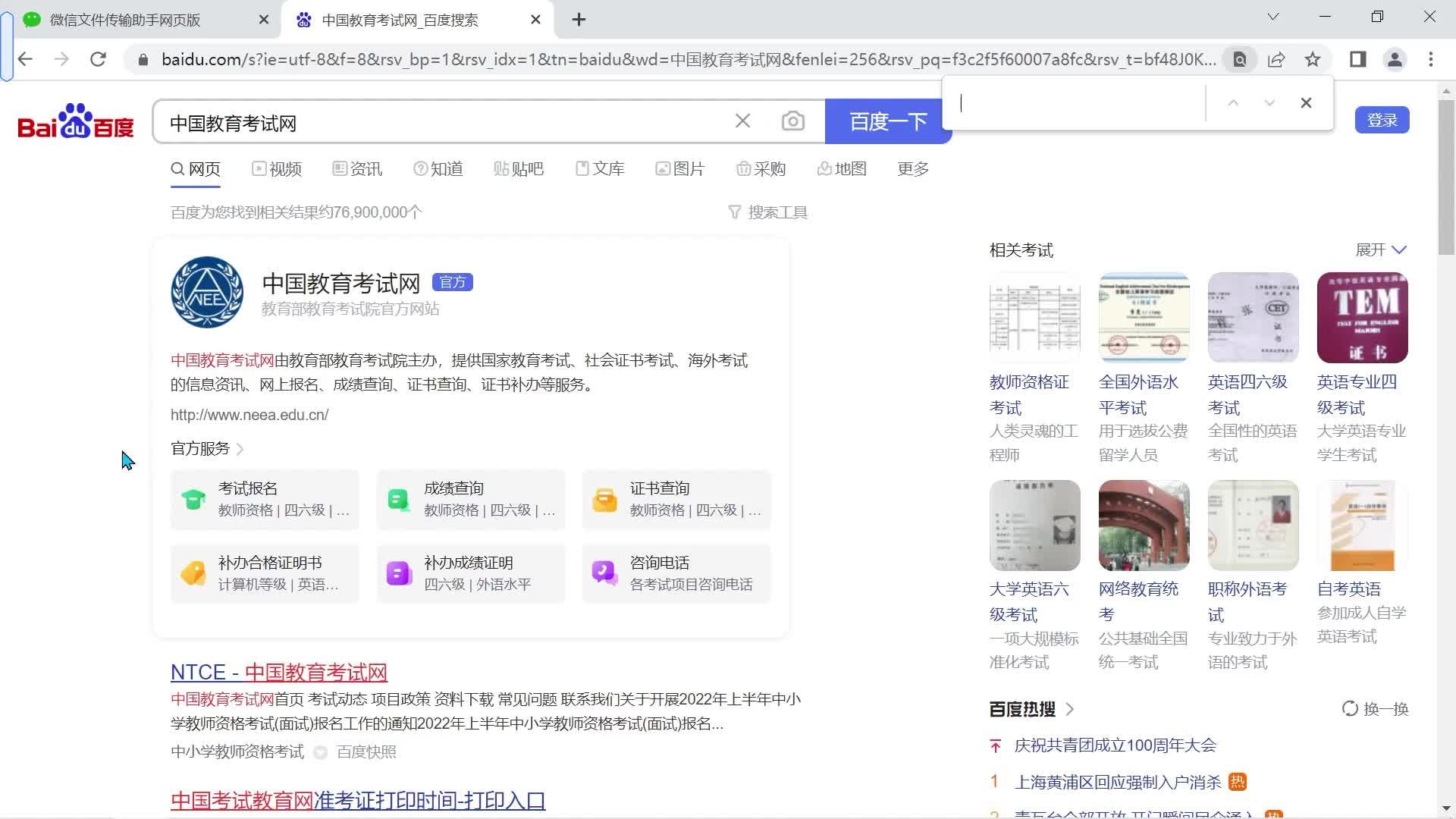Share this page from address bar
The height and width of the screenshot is (819, 1456).
click(1276, 59)
